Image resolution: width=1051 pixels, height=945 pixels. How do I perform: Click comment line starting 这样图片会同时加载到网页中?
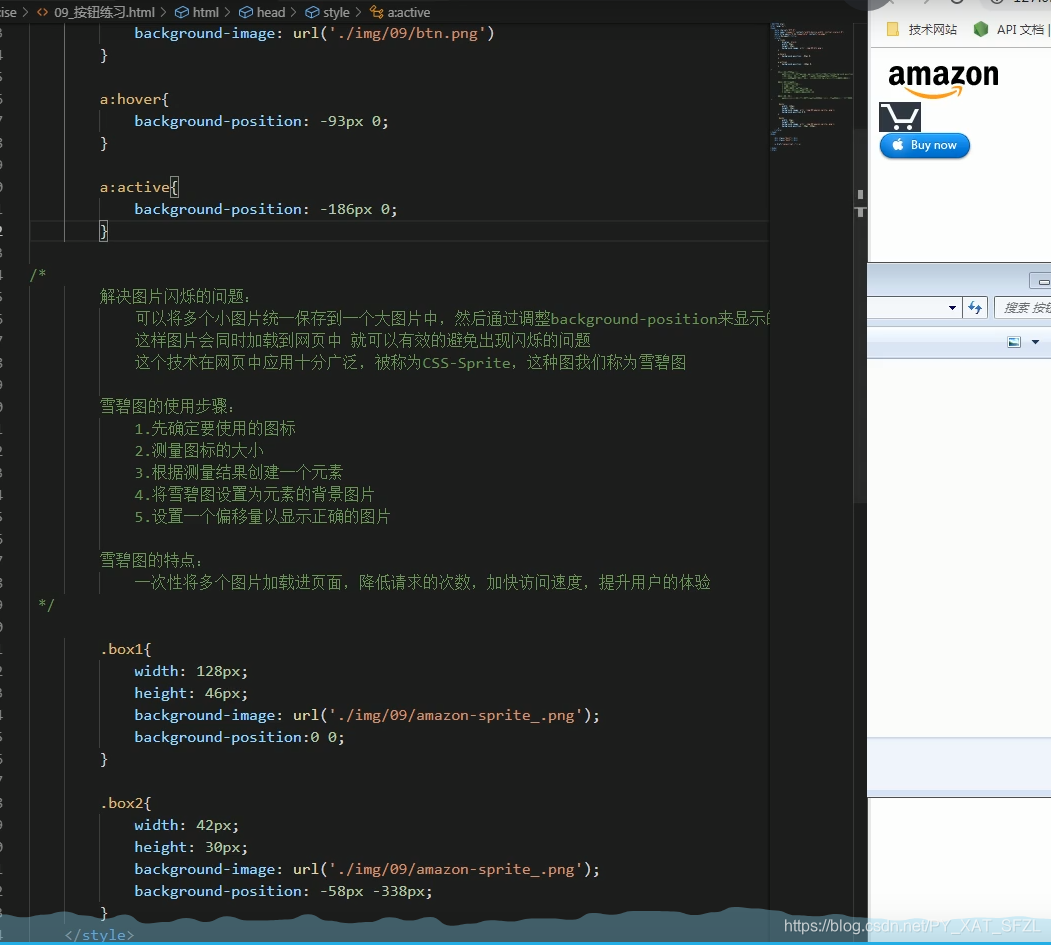tap(363, 340)
